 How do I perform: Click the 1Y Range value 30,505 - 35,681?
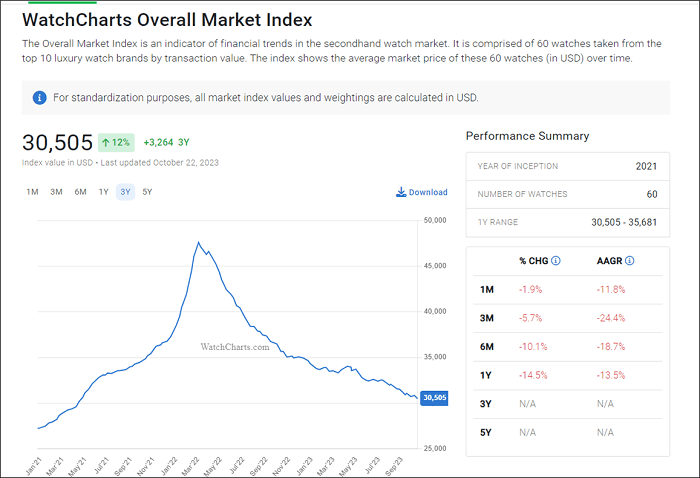click(x=624, y=222)
